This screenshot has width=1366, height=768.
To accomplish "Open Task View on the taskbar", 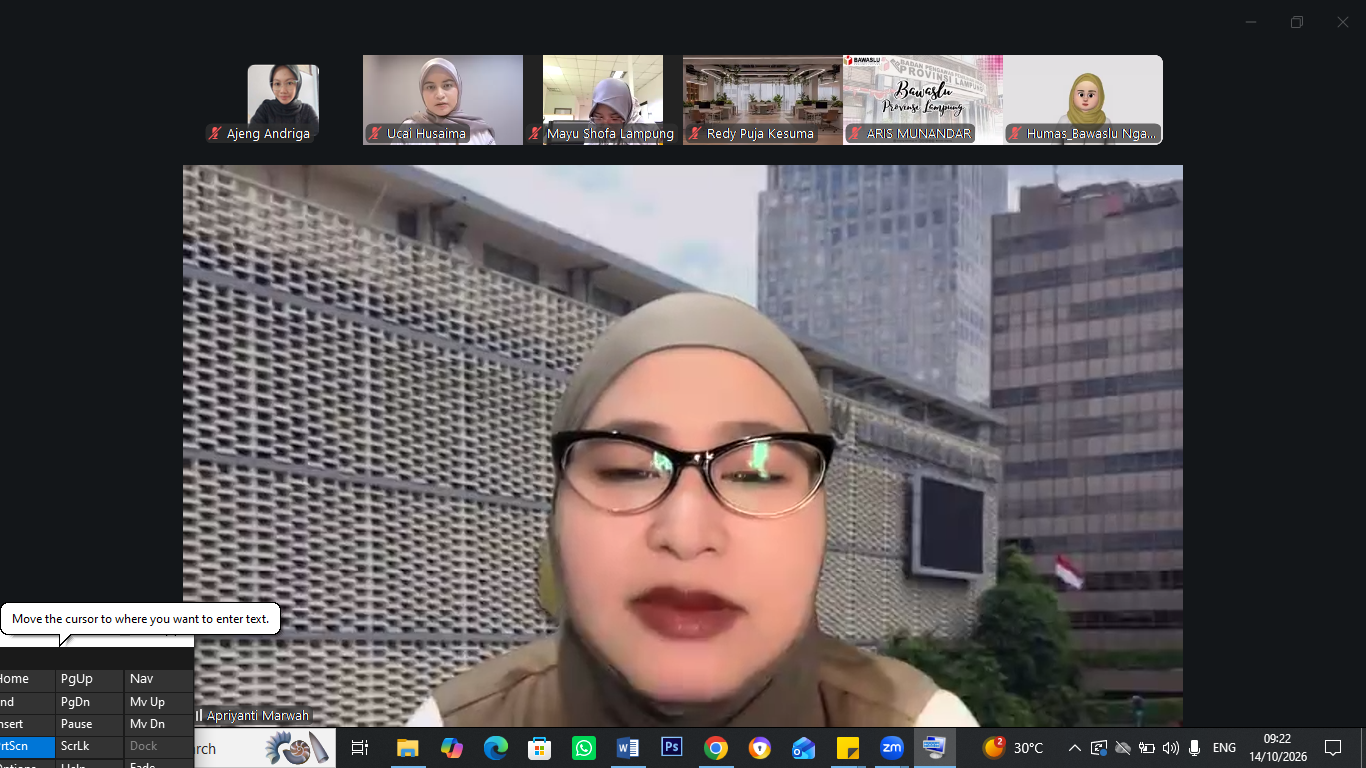I will (360, 748).
